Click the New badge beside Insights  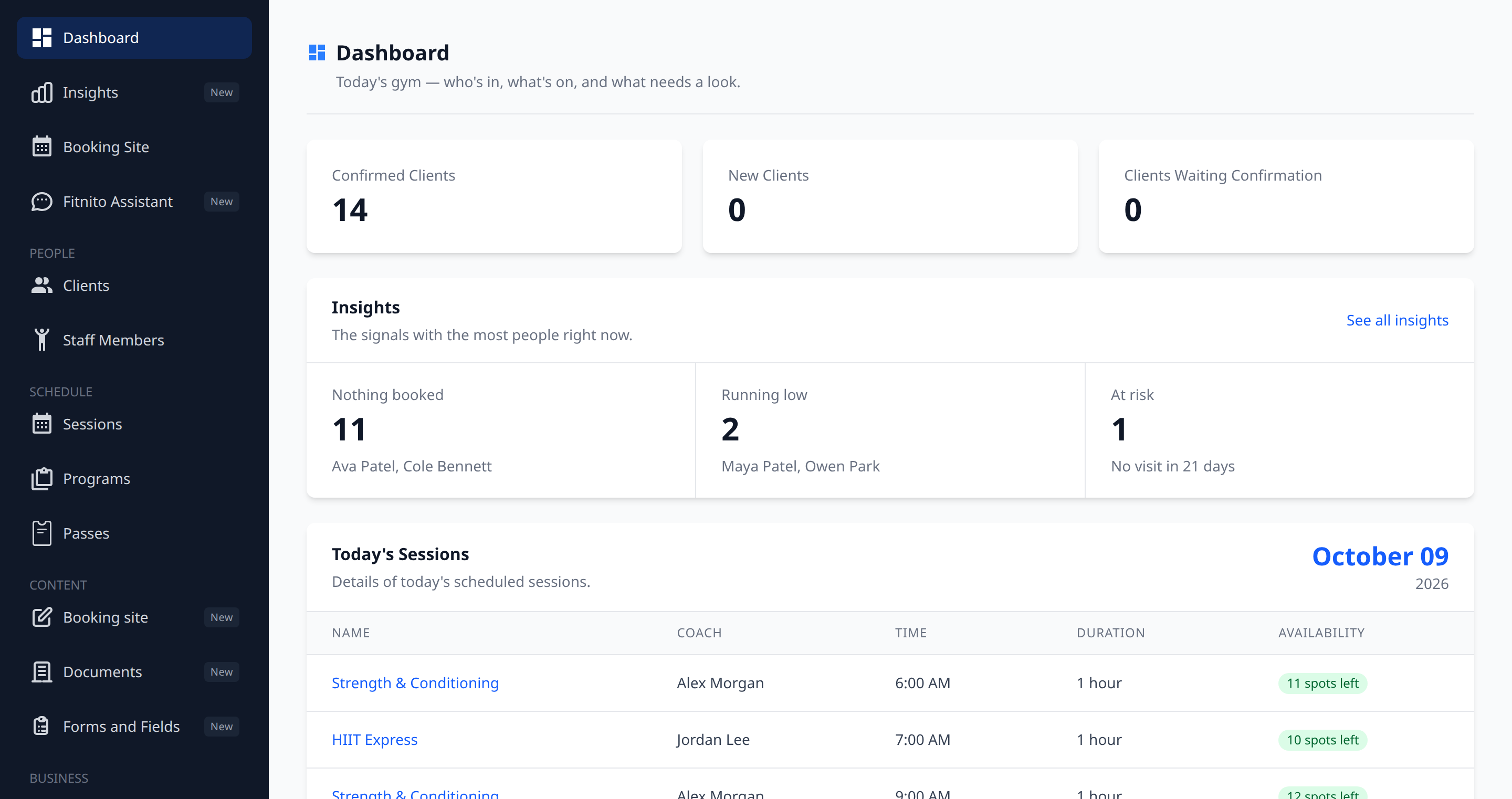(221, 92)
